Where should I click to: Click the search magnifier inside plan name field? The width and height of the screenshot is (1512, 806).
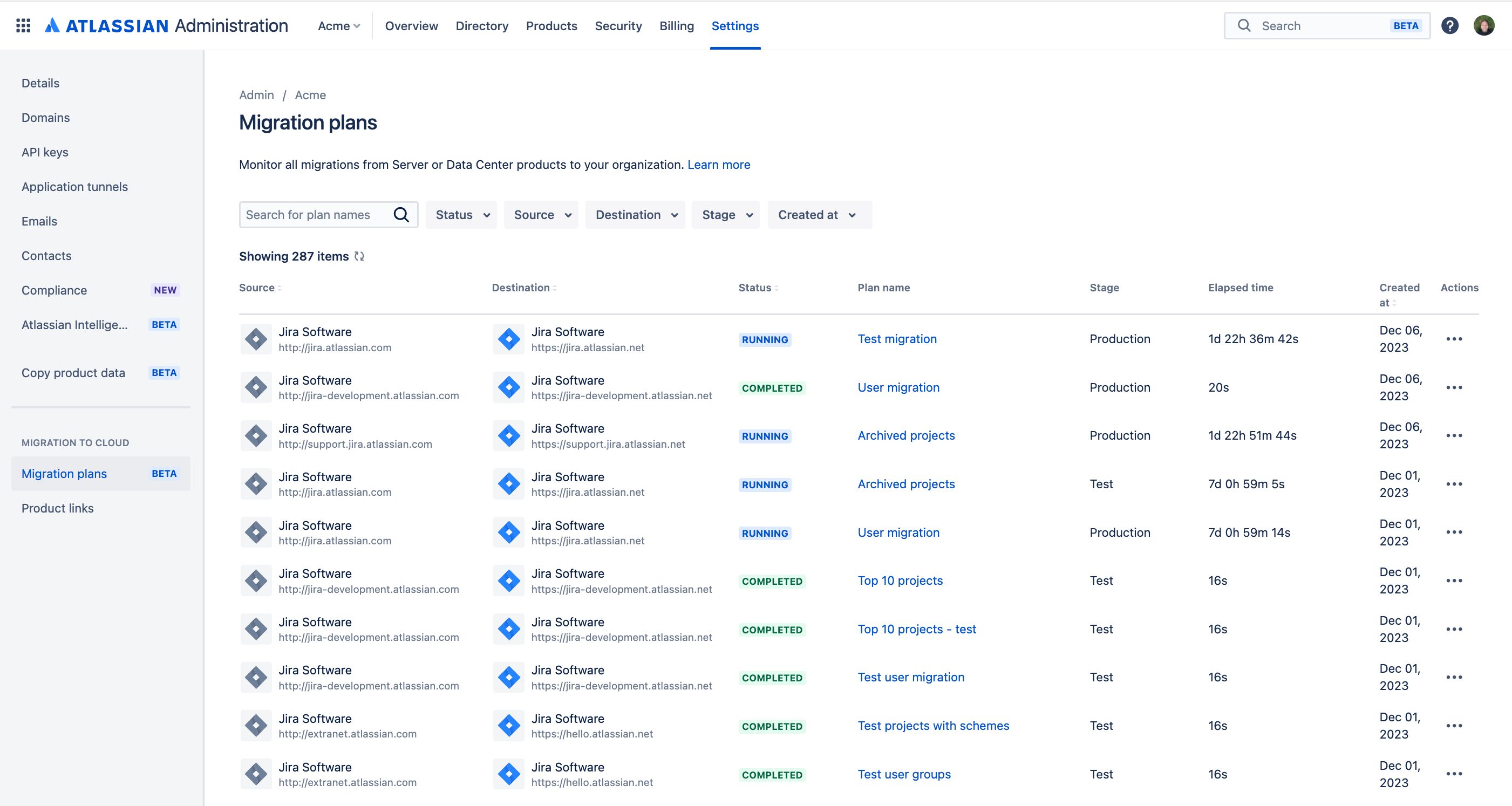click(401, 215)
